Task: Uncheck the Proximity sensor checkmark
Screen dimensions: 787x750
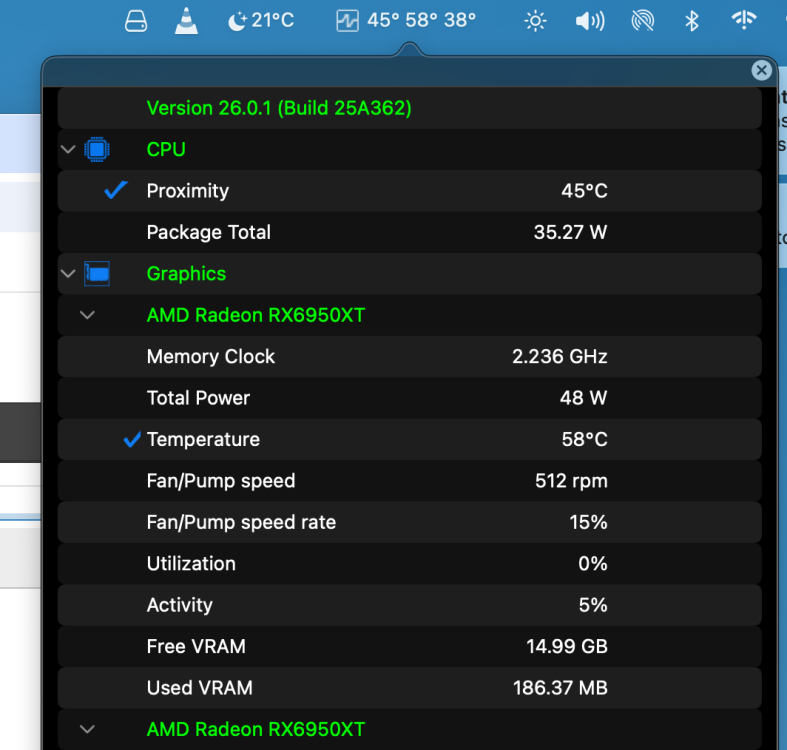Action: tap(116, 190)
